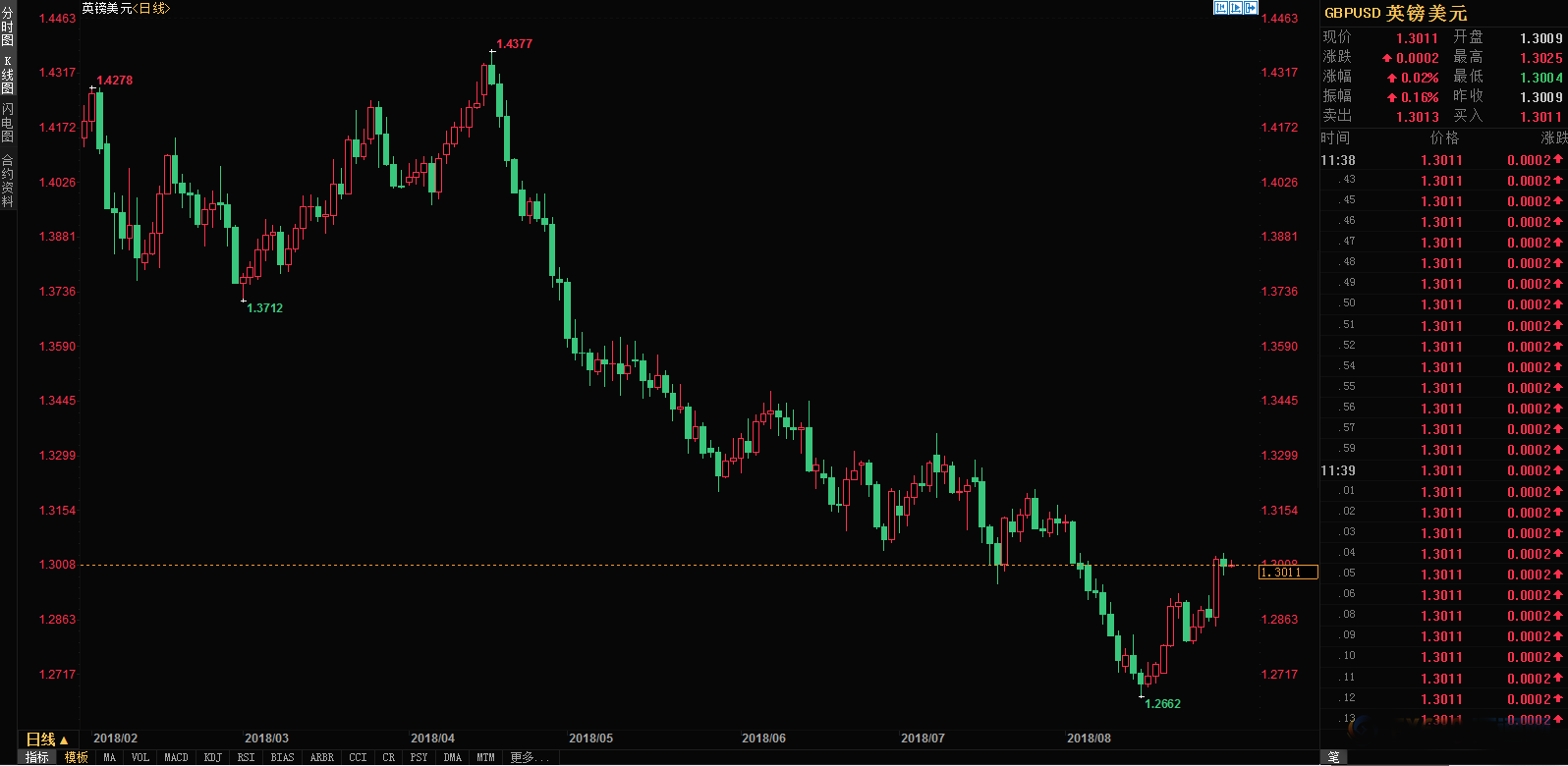Click the <日线> label in chart title

[151, 8]
